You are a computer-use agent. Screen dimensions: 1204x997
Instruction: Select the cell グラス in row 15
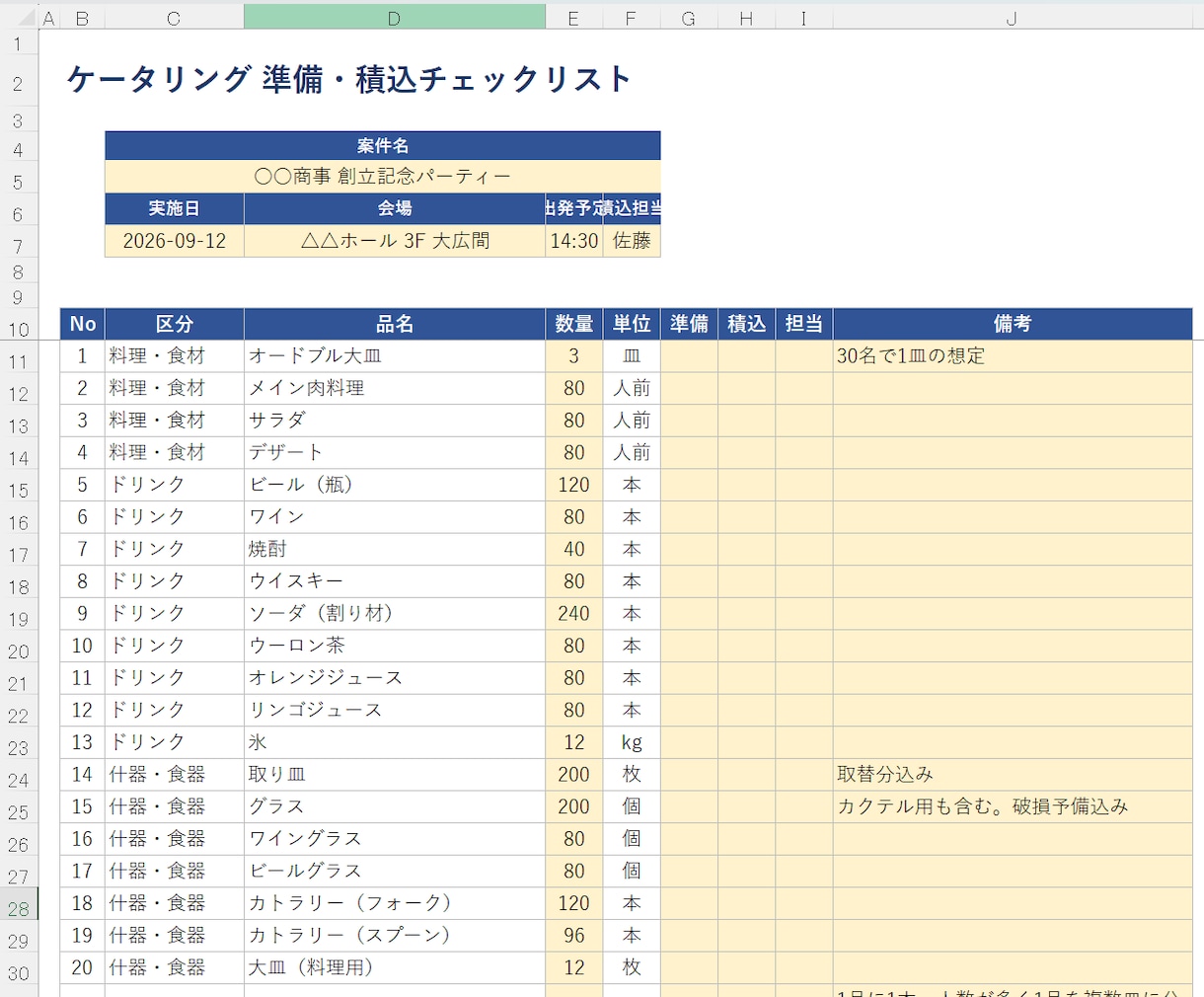pyautogui.click(x=395, y=806)
